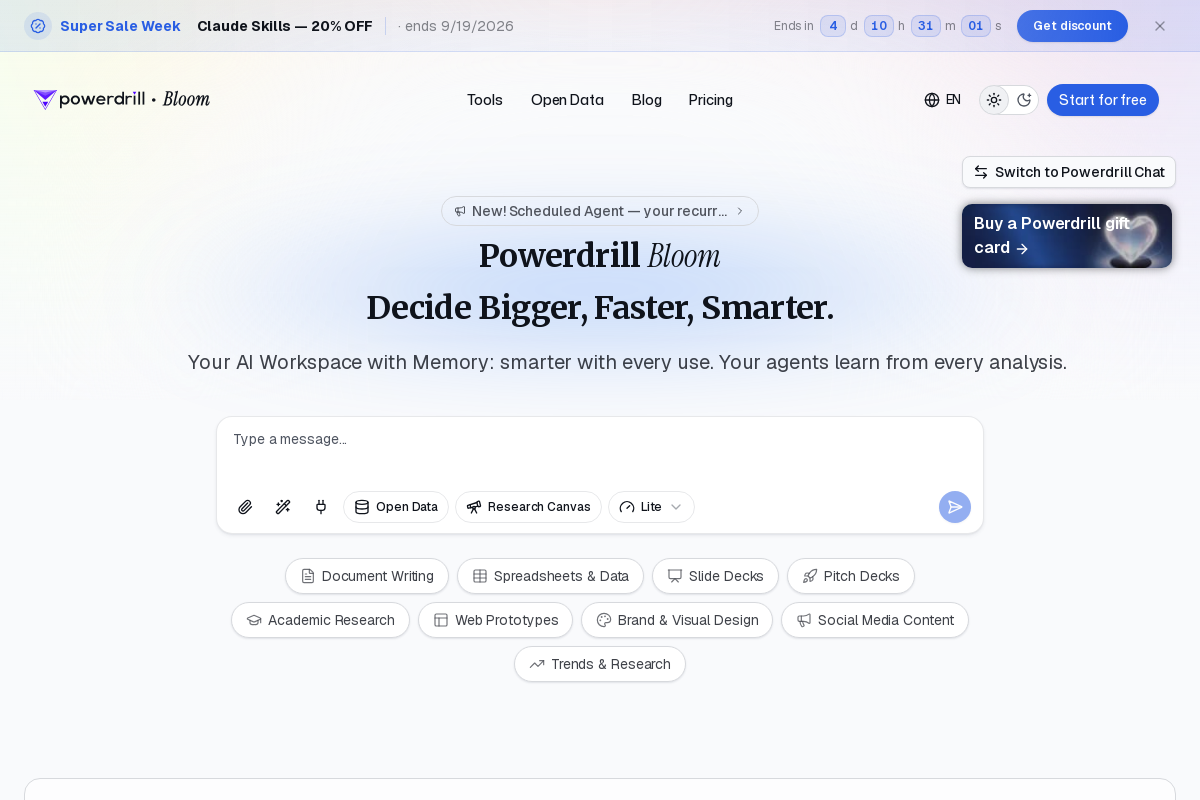Image resolution: width=1200 pixels, height=800 pixels.
Task: Select the Slide Decks chip
Action: (715, 576)
